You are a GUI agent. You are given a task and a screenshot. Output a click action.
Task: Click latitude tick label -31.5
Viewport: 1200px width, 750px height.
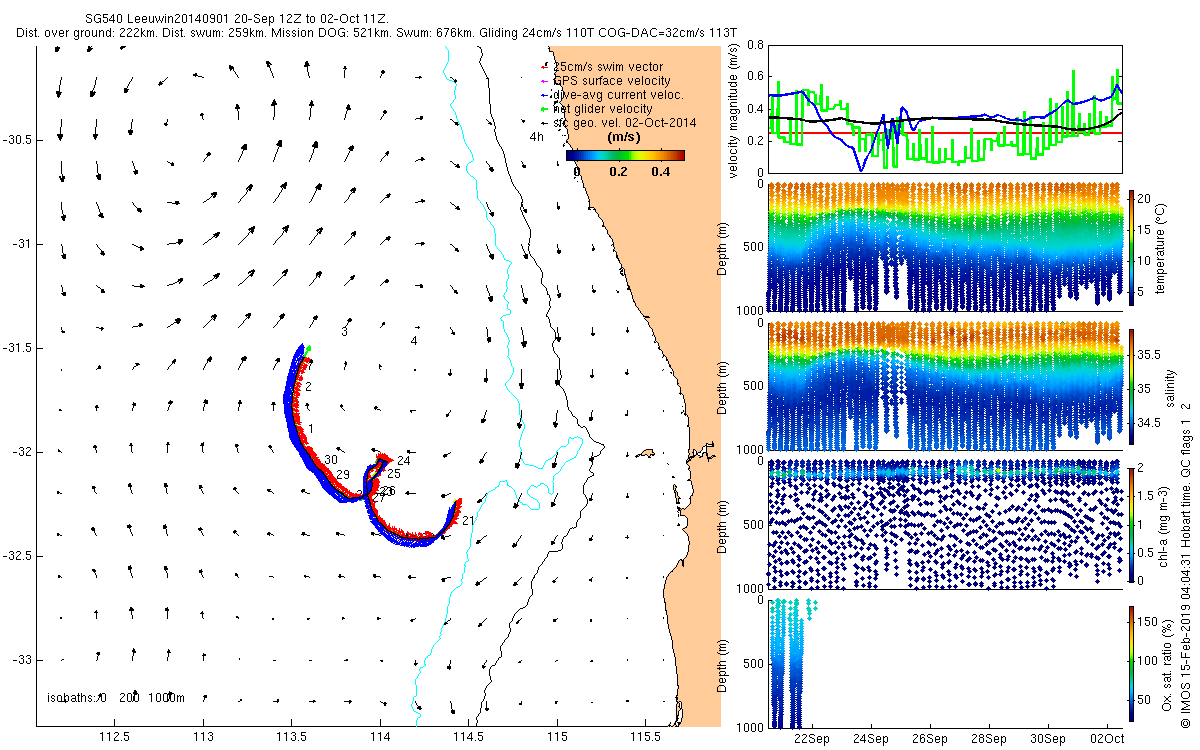(16, 348)
